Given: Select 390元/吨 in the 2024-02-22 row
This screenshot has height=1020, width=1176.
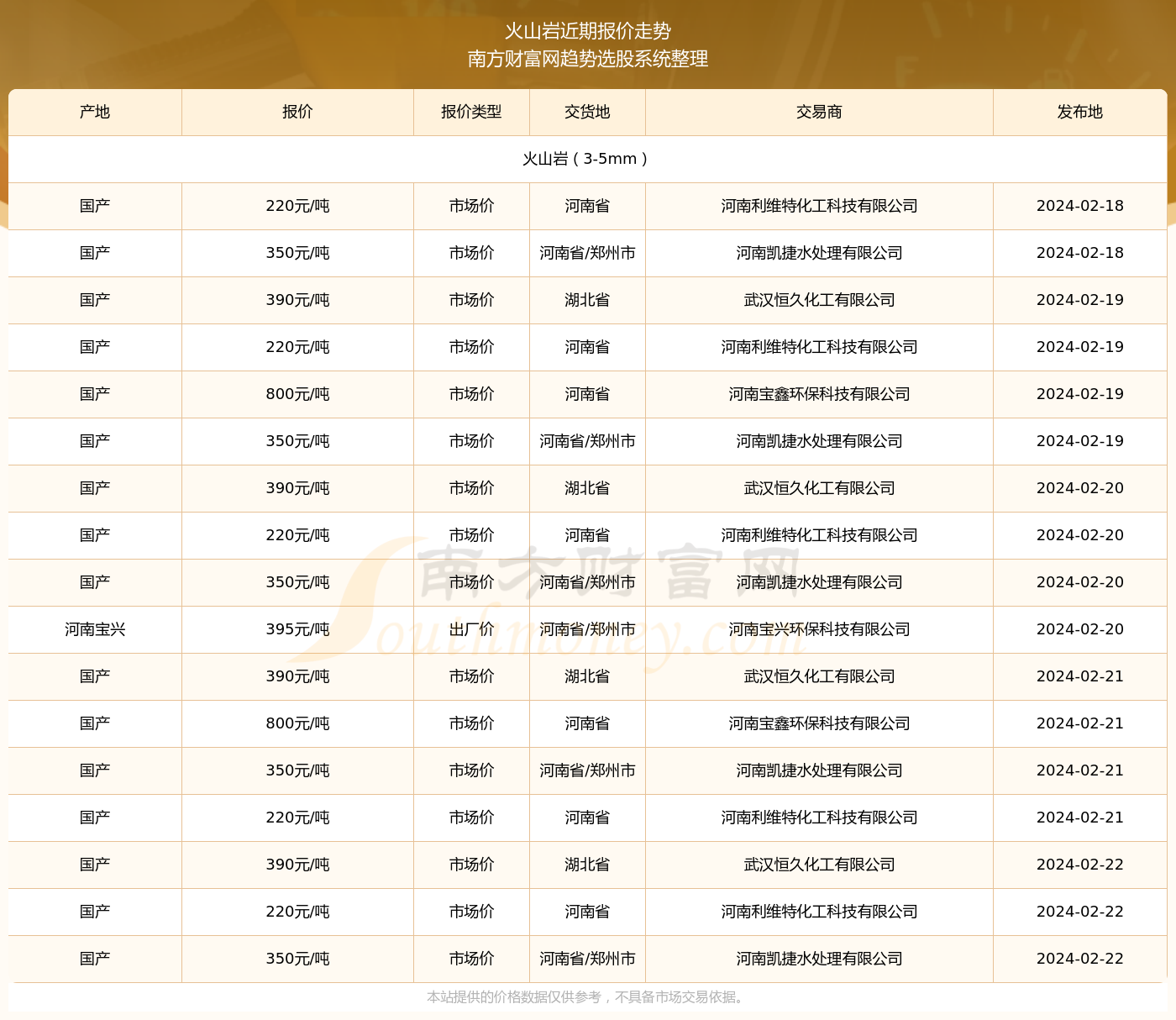Looking at the screenshot, I should pos(297,865).
